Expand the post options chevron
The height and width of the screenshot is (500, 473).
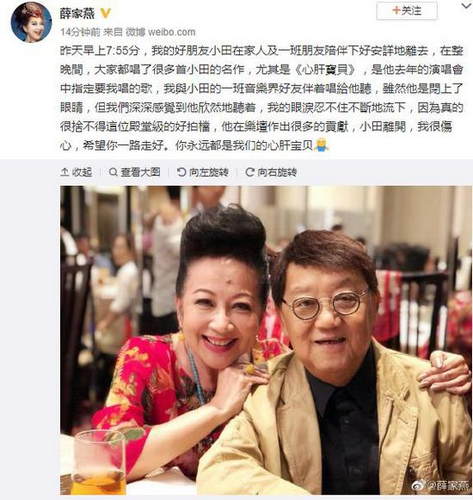466,5
